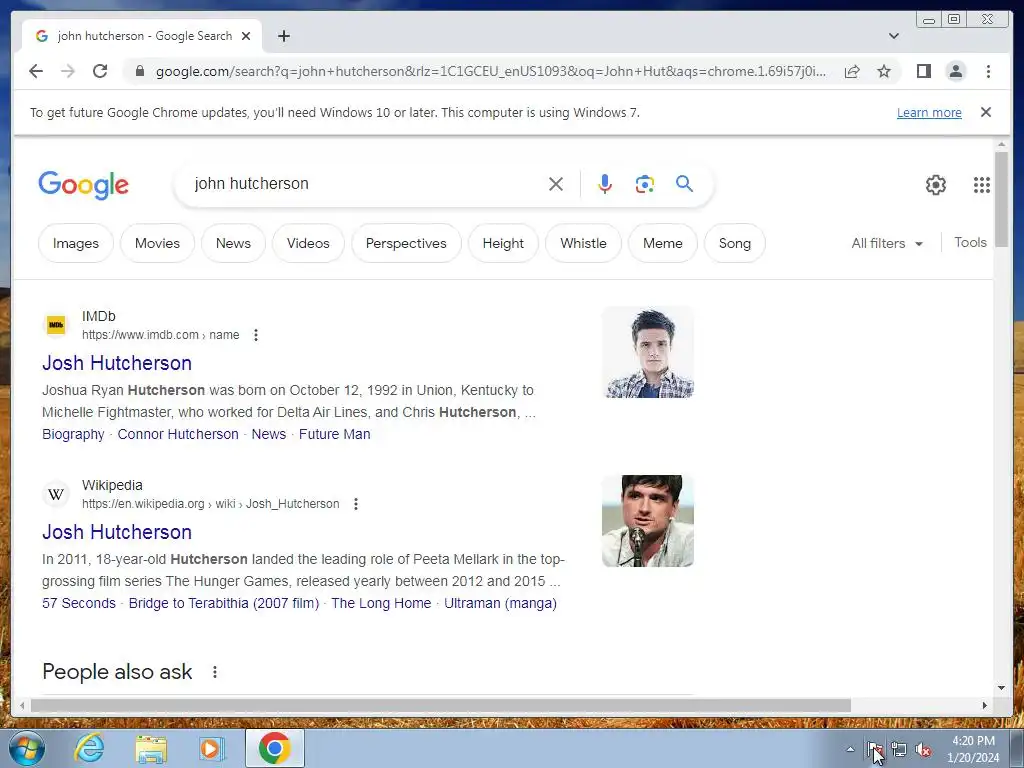
Task: Open a new tab with the plus button
Action: coord(283,36)
